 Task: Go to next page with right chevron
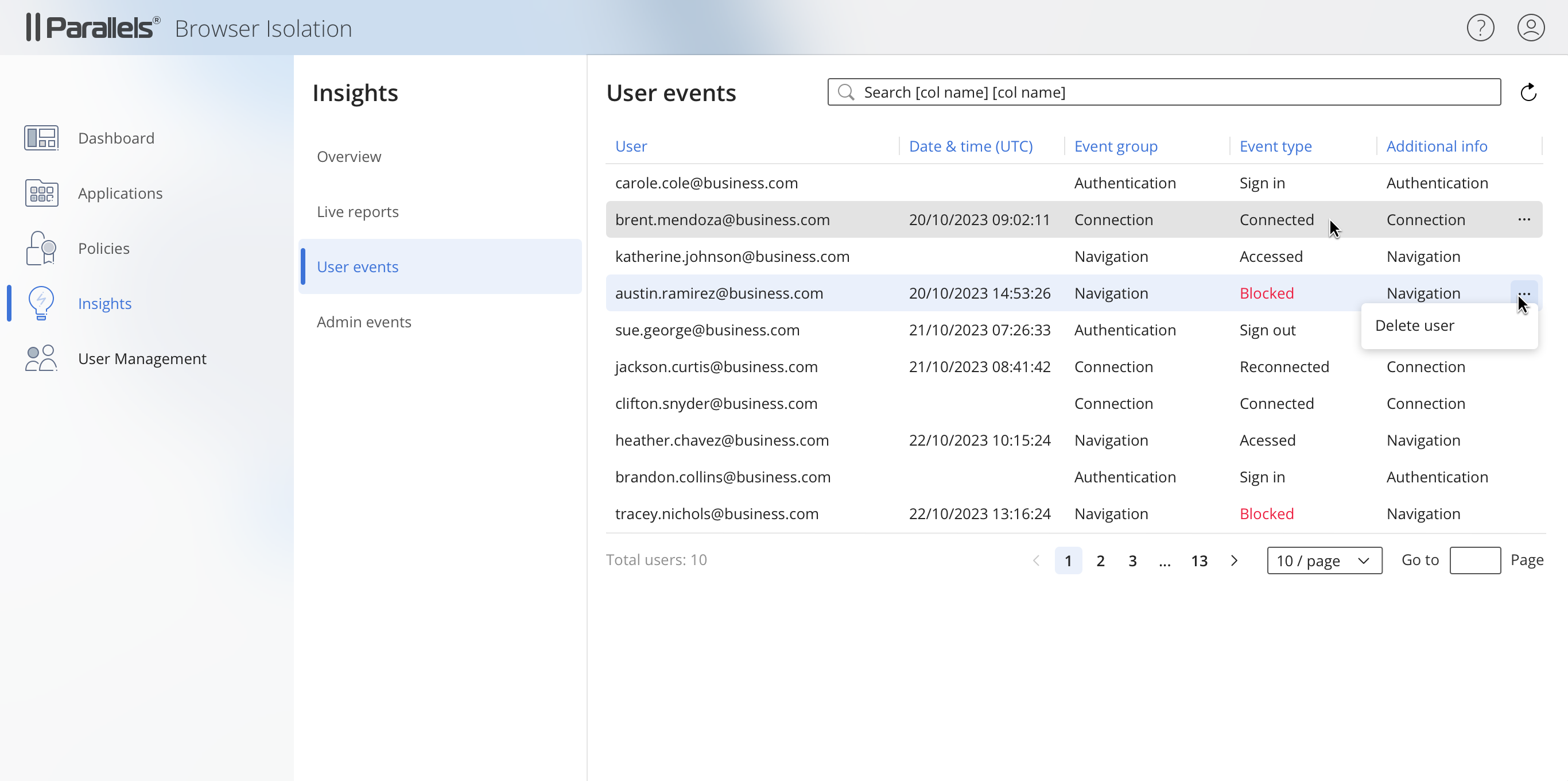click(1234, 560)
